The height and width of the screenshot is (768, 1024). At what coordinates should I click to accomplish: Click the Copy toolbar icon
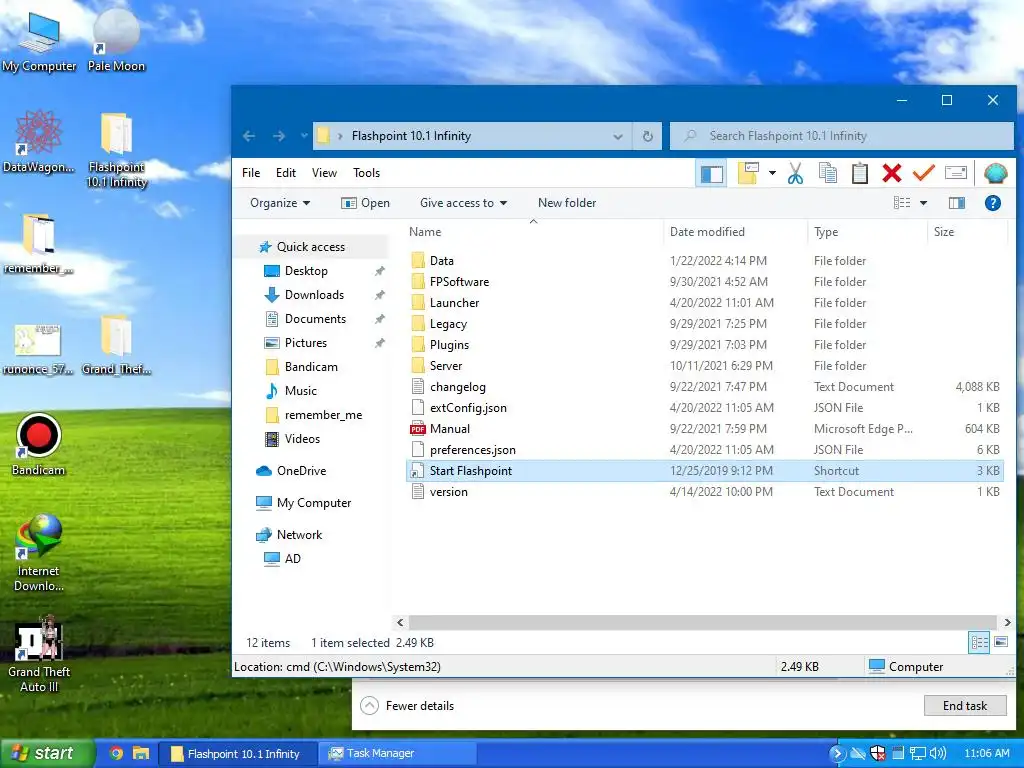[827, 174]
